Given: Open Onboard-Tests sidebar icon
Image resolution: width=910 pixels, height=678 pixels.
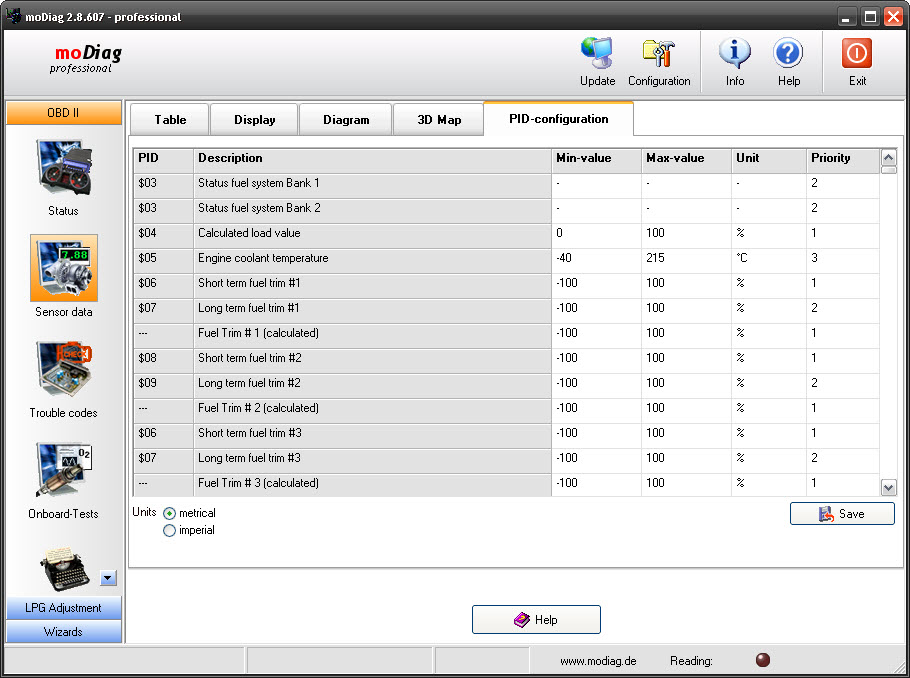Looking at the screenshot, I should (64, 470).
